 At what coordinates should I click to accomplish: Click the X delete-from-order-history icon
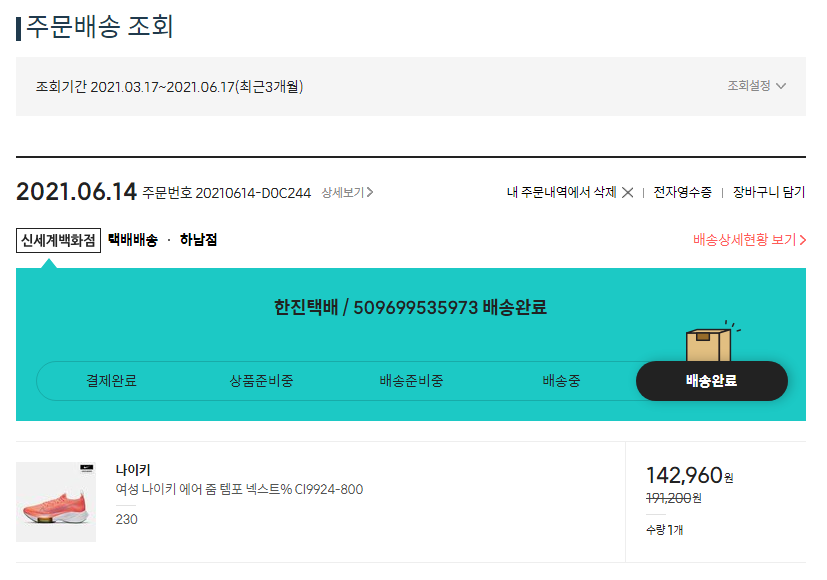tap(627, 192)
